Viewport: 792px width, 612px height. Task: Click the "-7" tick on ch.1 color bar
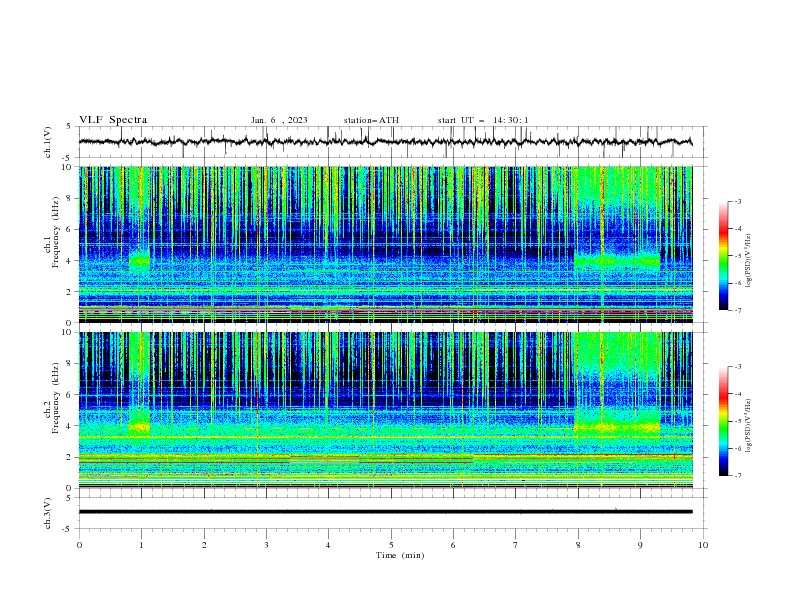[738, 310]
